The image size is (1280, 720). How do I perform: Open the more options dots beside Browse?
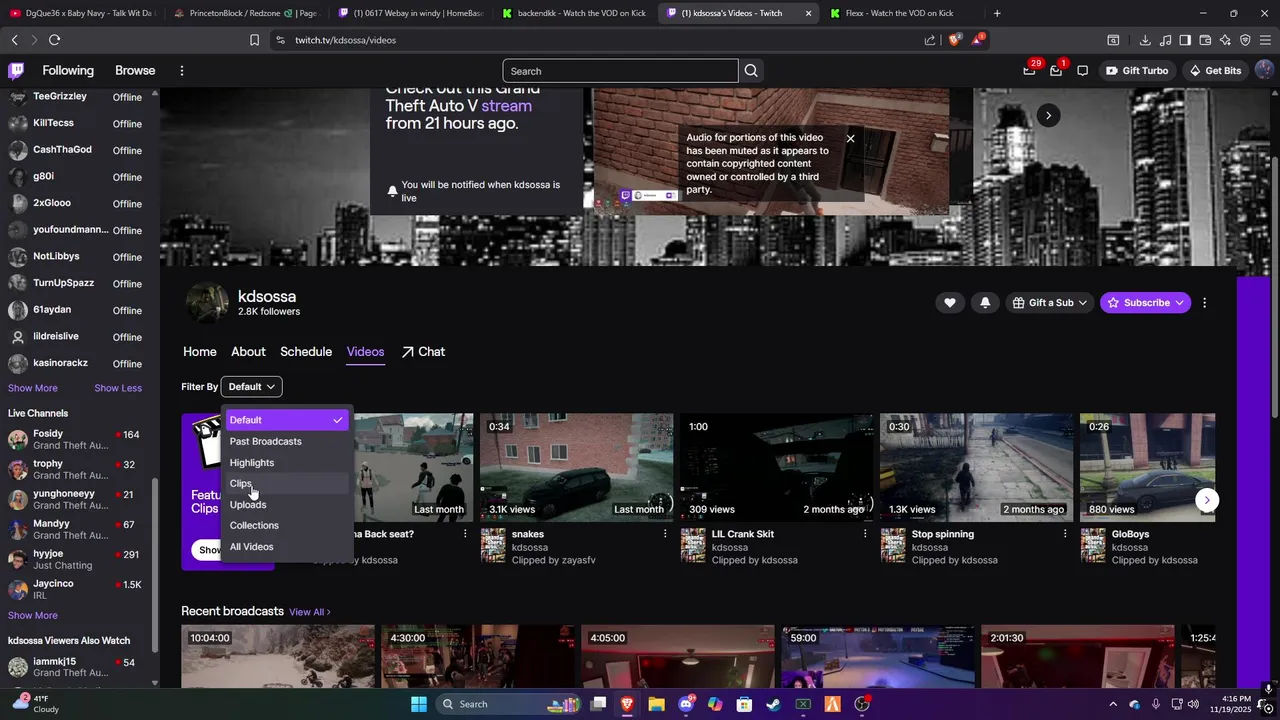point(181,71)
